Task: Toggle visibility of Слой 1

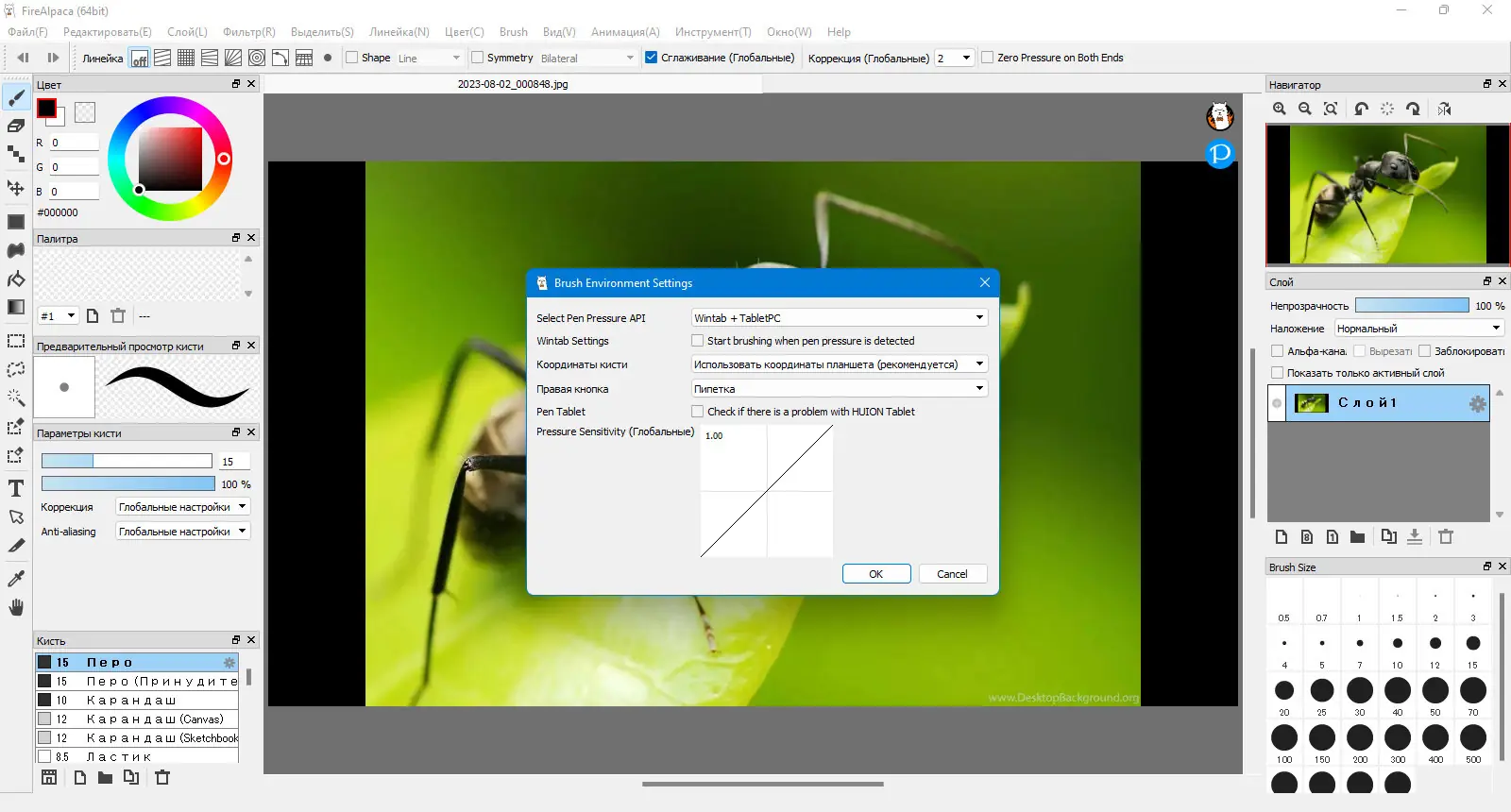Action: point(1277,403)
